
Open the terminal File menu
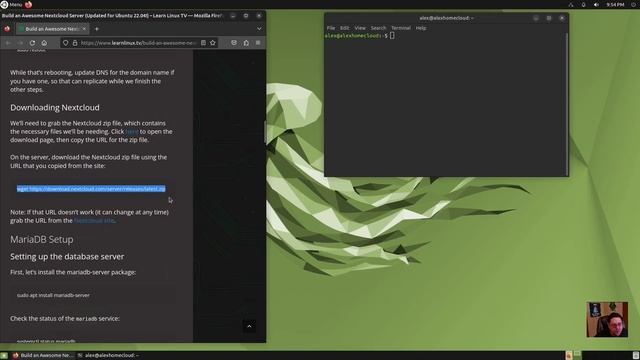tap(331, 28)
